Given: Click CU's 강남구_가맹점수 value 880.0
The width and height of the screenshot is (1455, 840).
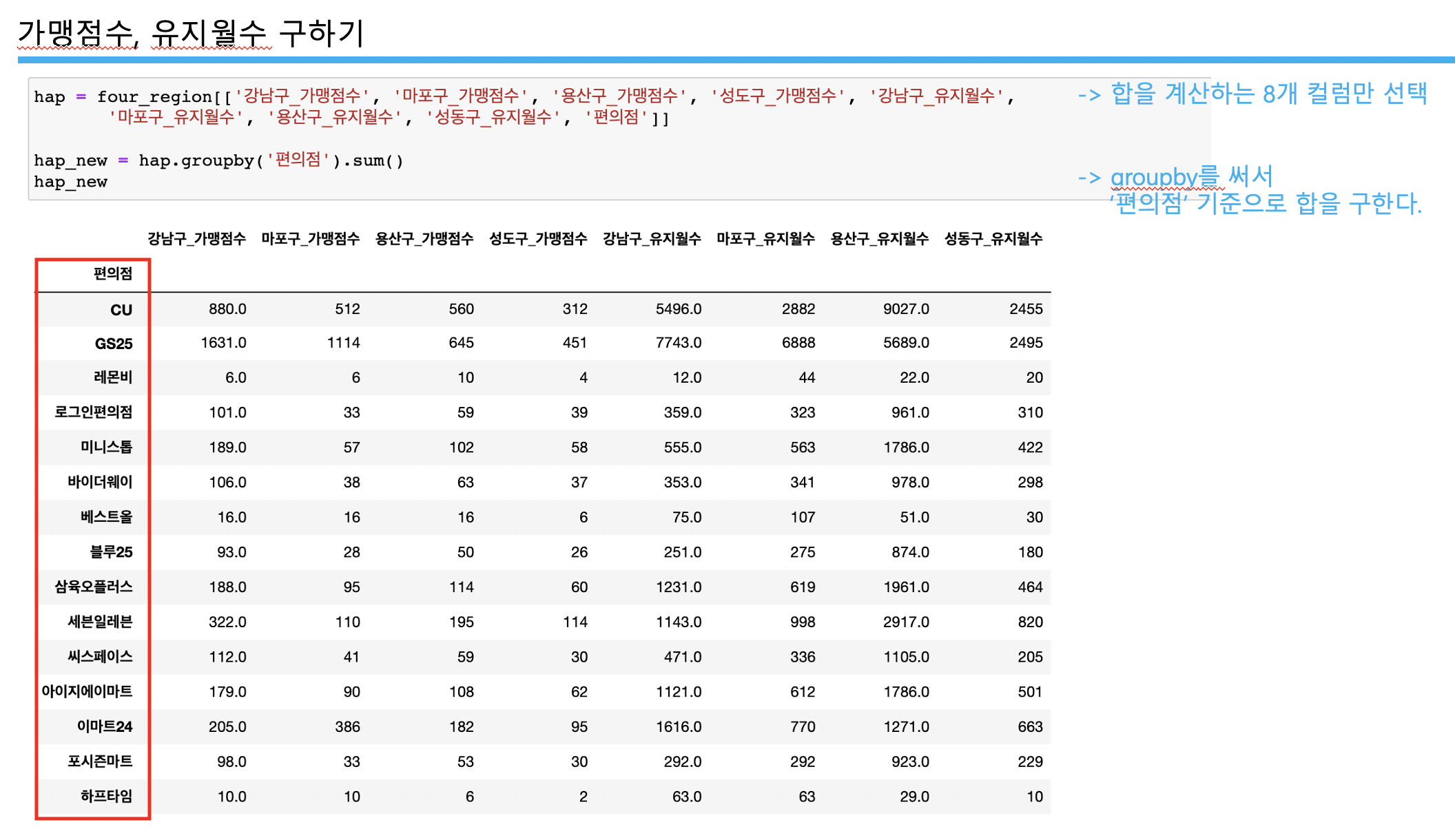Looking at the screenshot, I should 227,309.
